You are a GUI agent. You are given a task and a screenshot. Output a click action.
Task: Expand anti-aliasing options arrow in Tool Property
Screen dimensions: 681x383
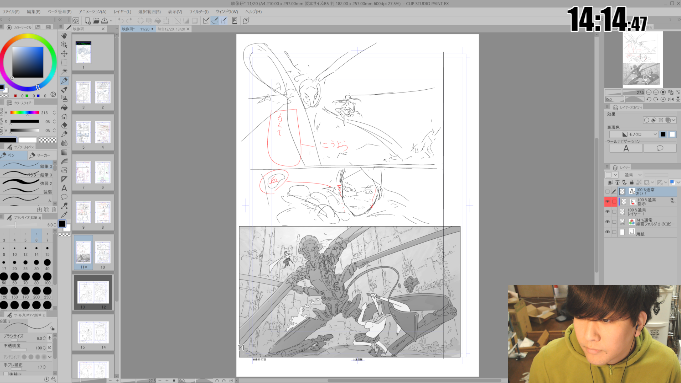click(x=50, y=357)
